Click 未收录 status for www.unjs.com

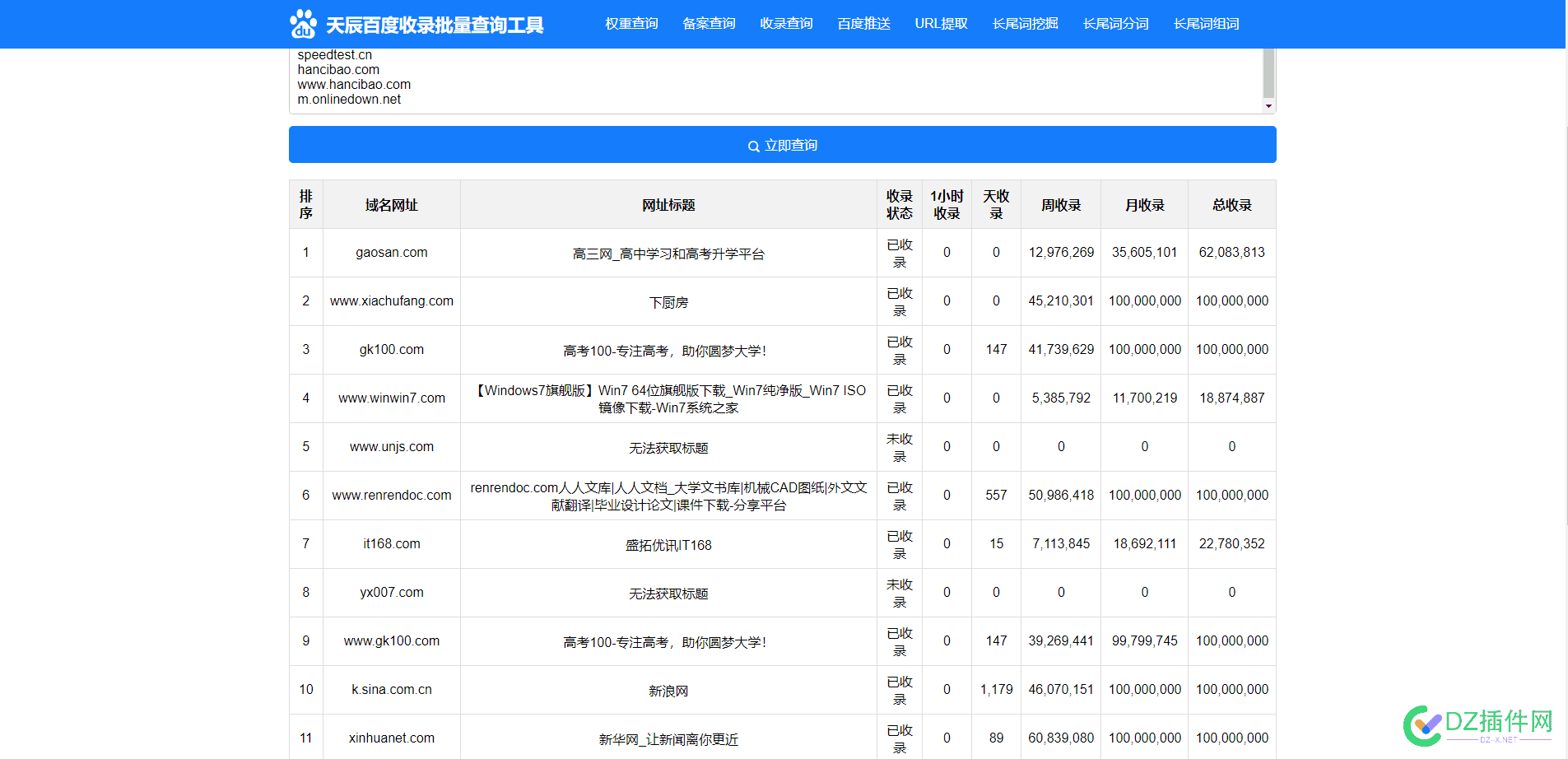pos(900,447)
